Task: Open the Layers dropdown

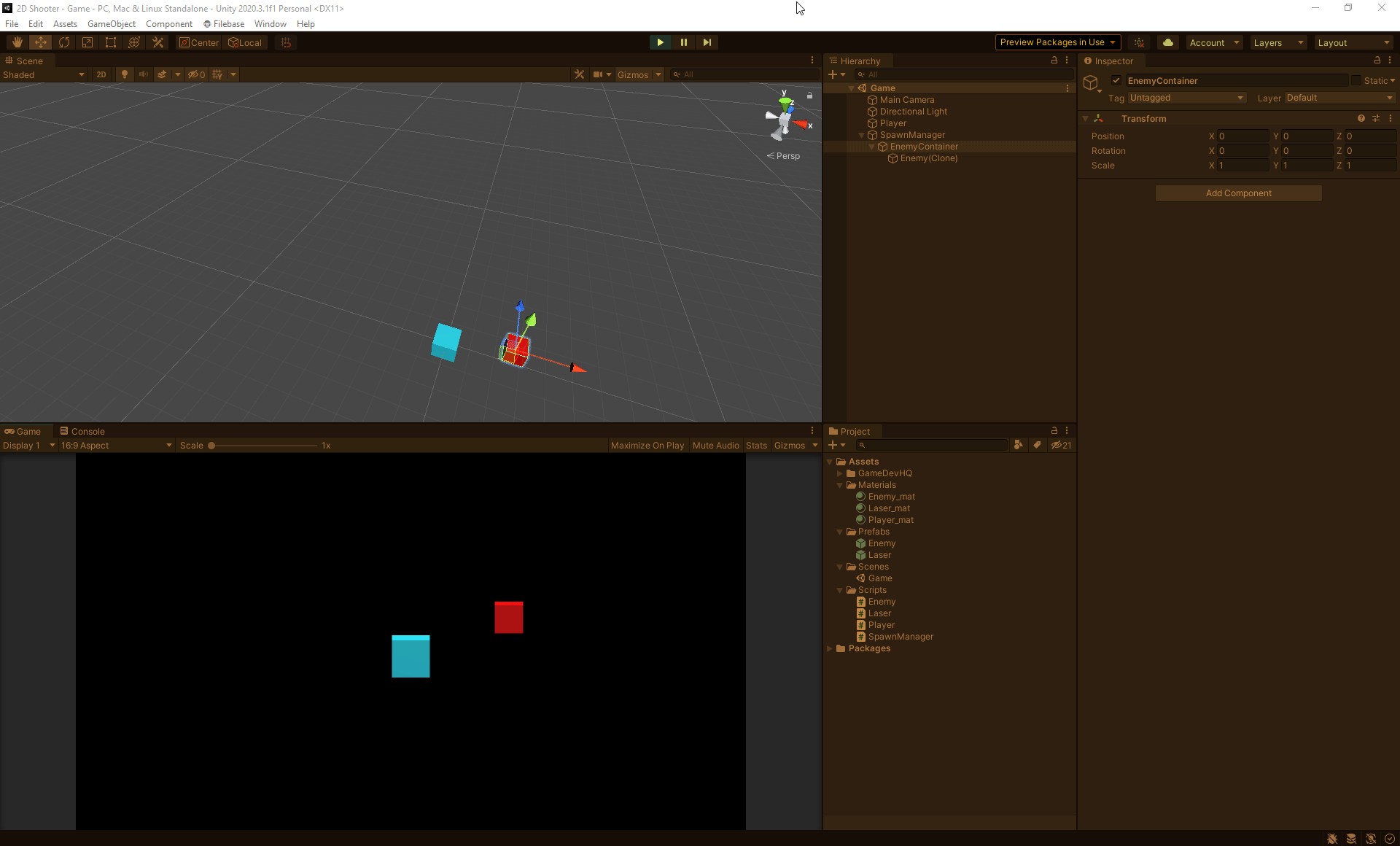Action: [1278, 42]
